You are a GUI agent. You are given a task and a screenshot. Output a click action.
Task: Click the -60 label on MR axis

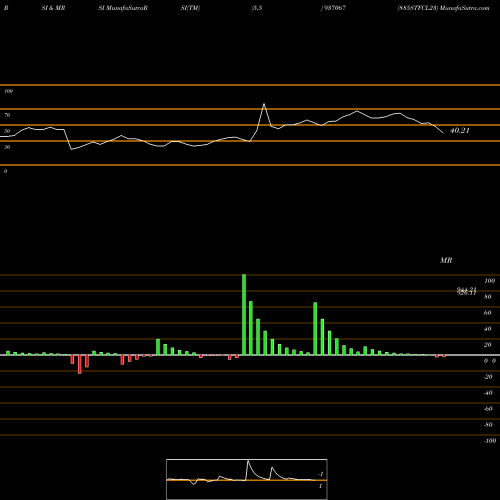pyautogui.click(x=488, y=409)
